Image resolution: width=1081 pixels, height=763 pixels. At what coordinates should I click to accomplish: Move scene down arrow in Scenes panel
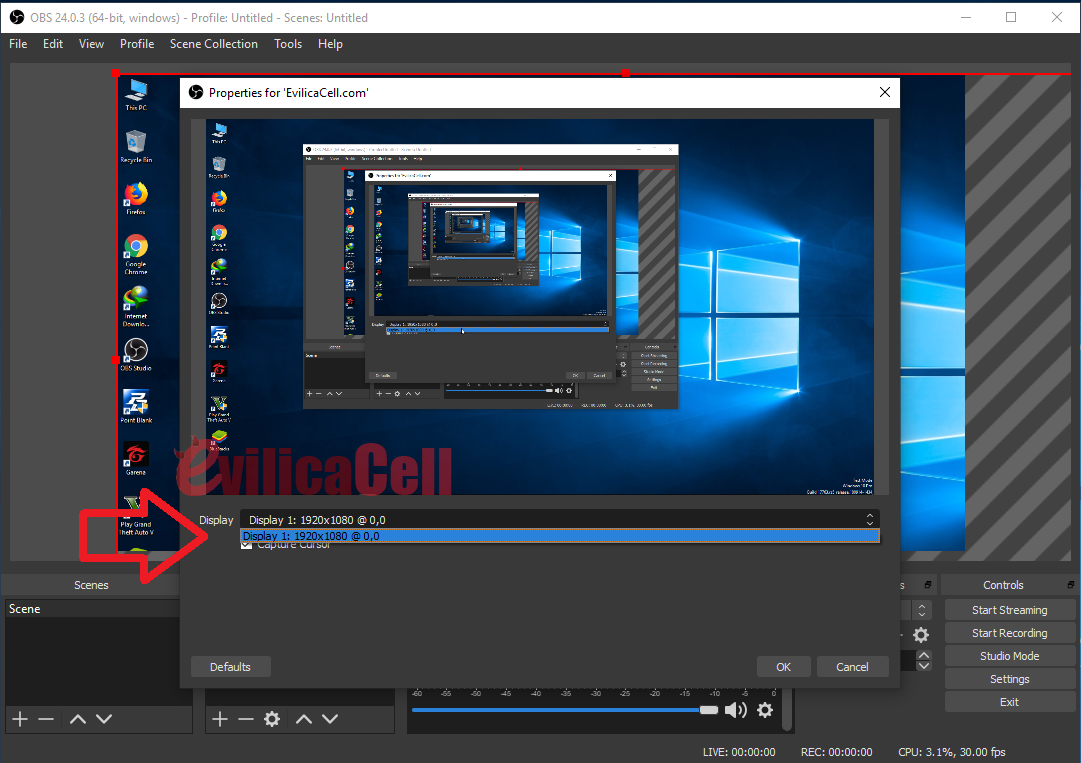[x=104, y=720]
